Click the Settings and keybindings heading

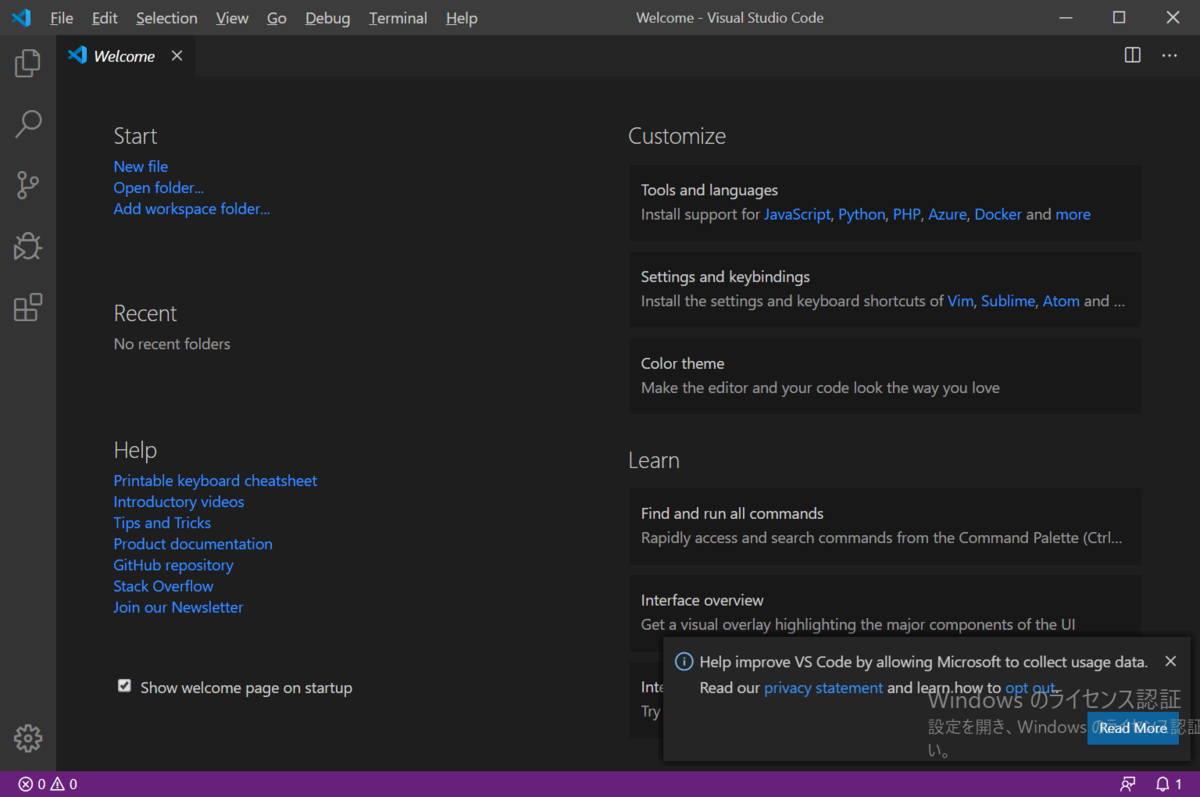(x=725, y=277)
